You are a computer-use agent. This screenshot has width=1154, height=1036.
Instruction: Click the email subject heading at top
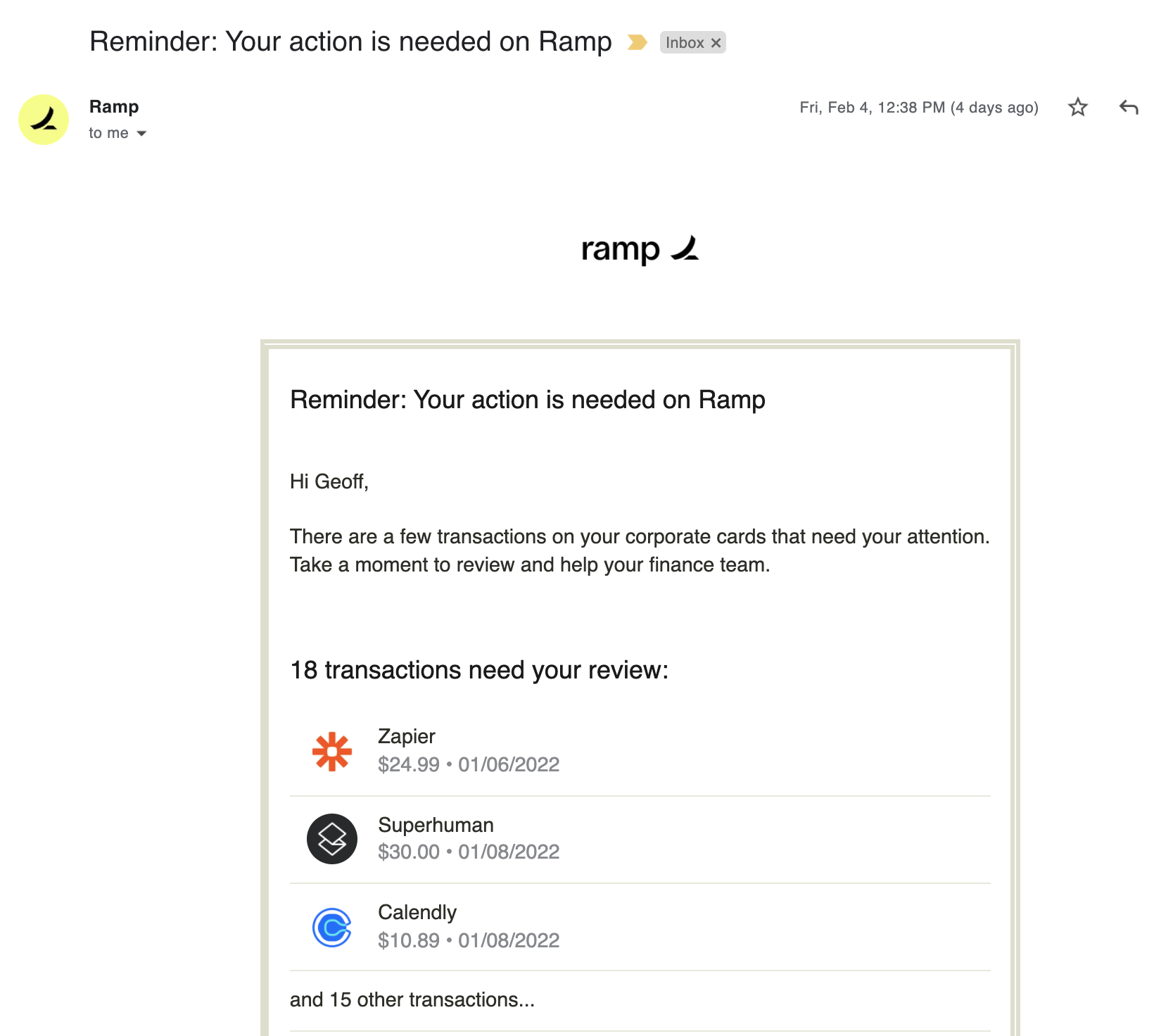point(350,42)
